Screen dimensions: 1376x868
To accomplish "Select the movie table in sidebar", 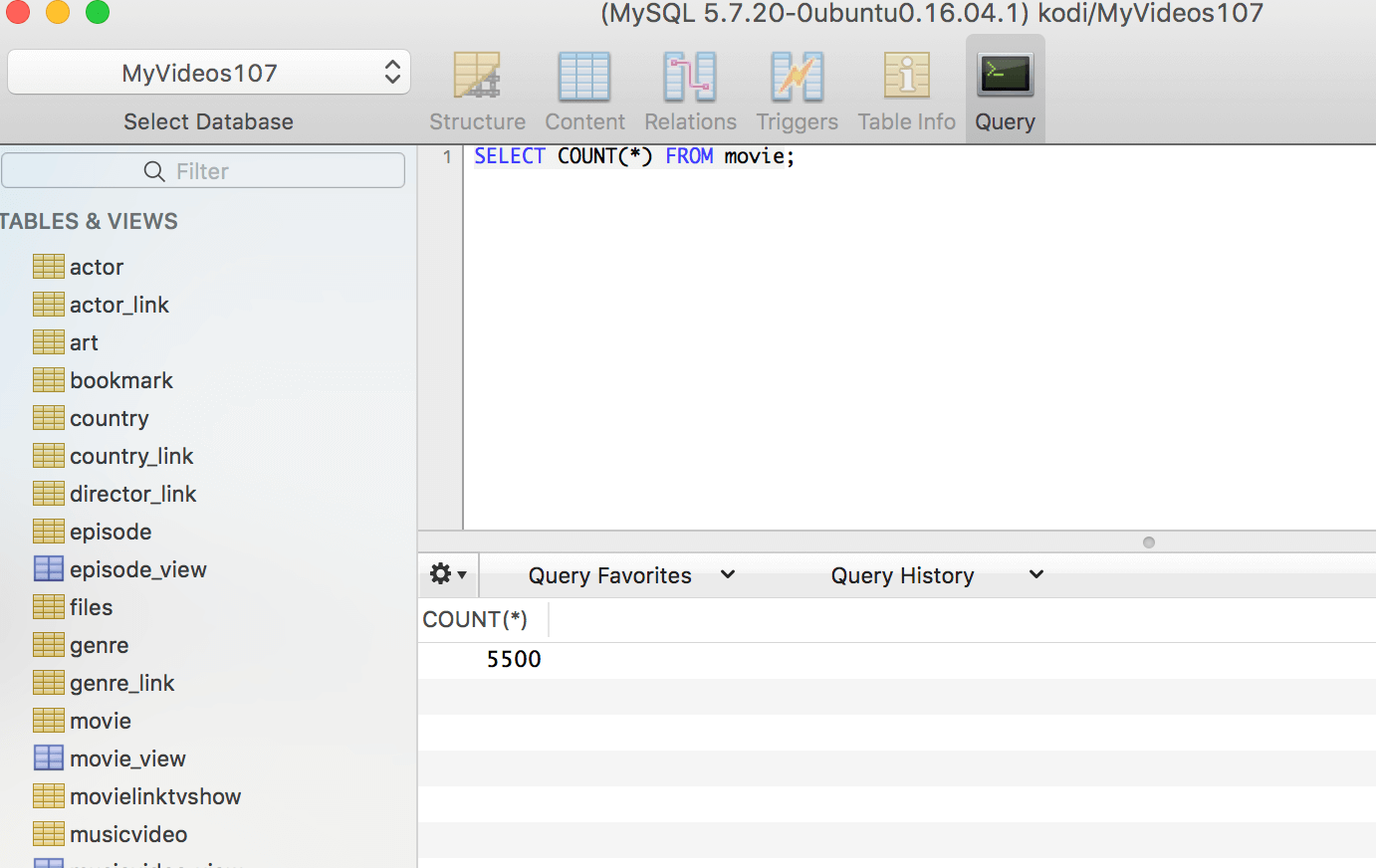I will [101, 721].
